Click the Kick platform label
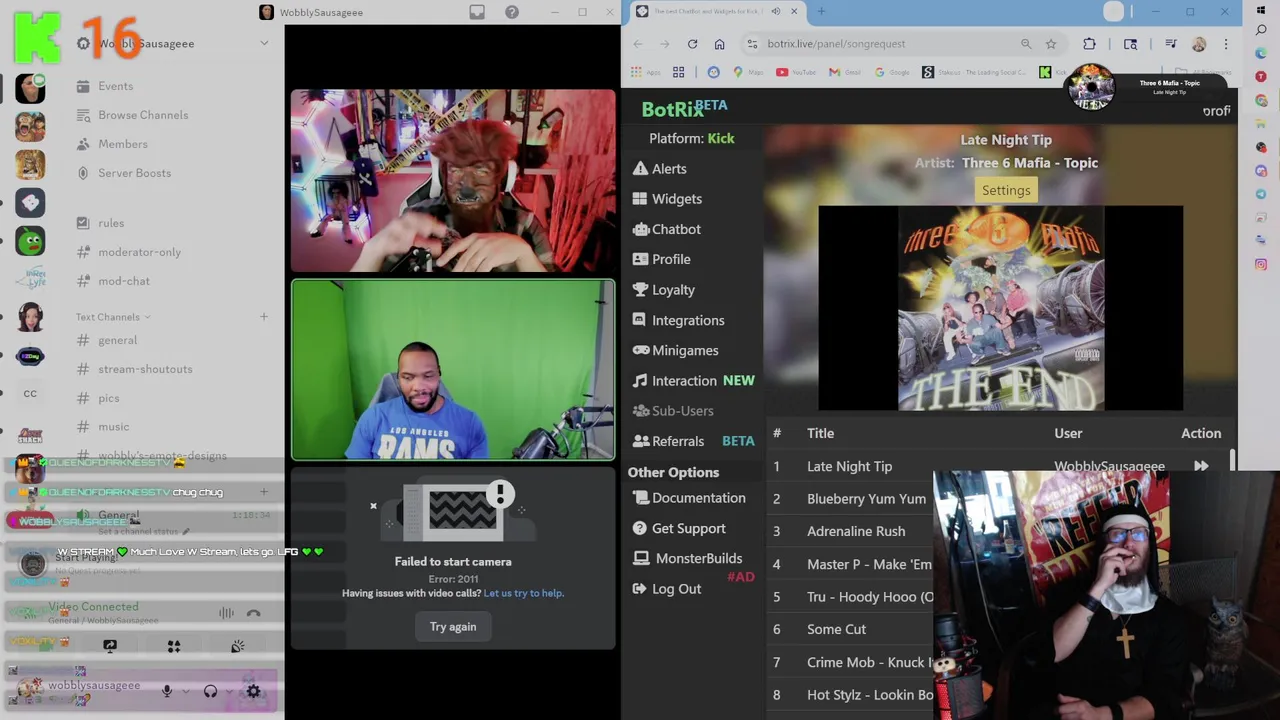Image resolution: width=1280 pixels, height=720 pixels. (x=721, y=138)
